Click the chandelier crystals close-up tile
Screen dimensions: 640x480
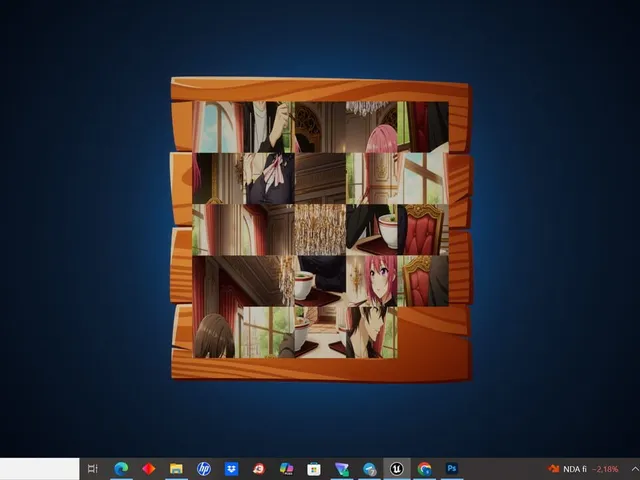[320, 230]
